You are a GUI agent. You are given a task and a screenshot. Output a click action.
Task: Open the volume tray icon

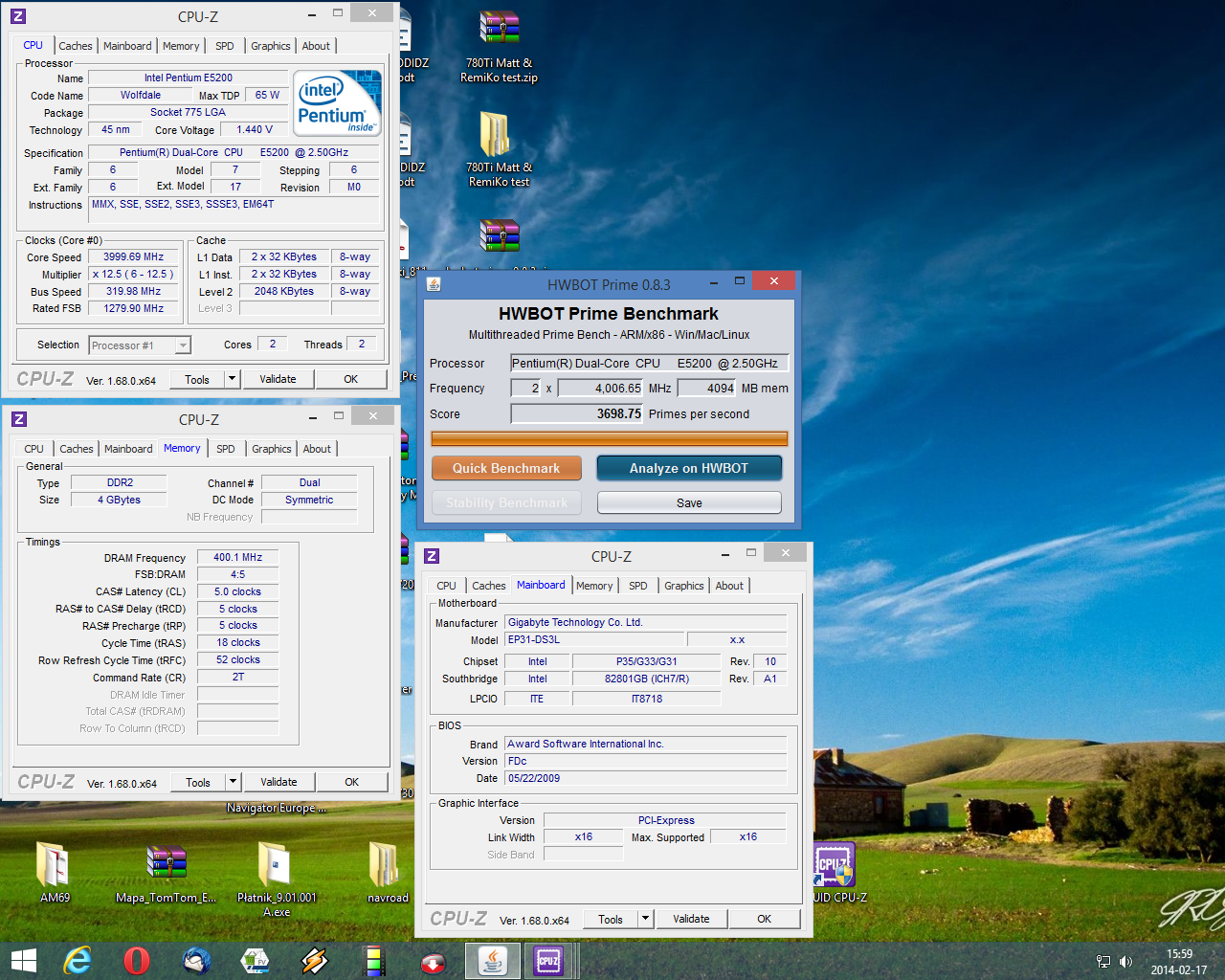point(1125,962)
